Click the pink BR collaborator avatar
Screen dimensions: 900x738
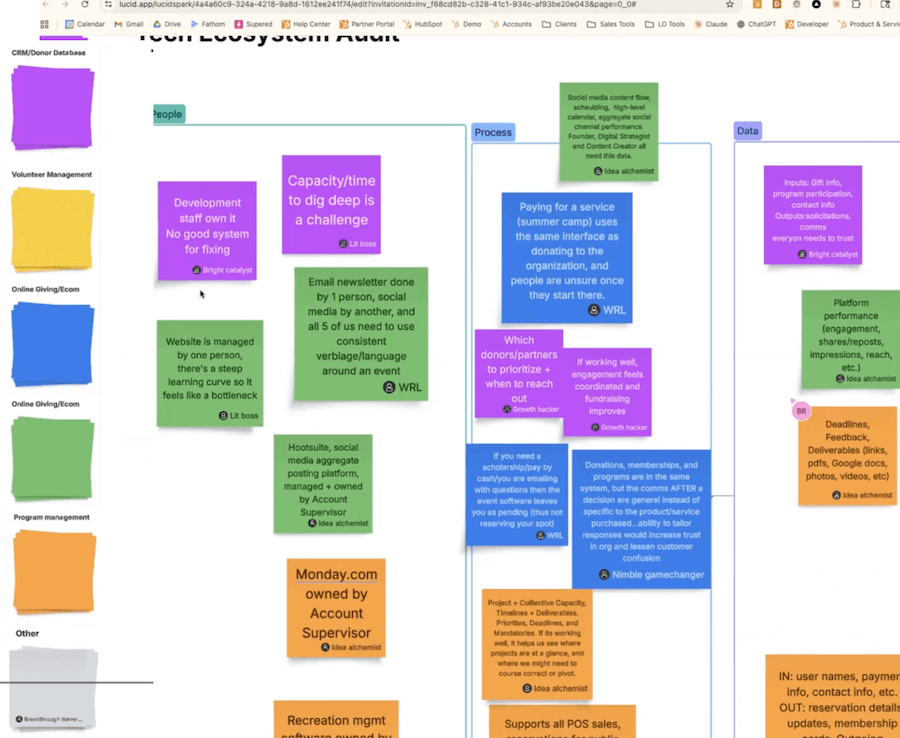799,410
